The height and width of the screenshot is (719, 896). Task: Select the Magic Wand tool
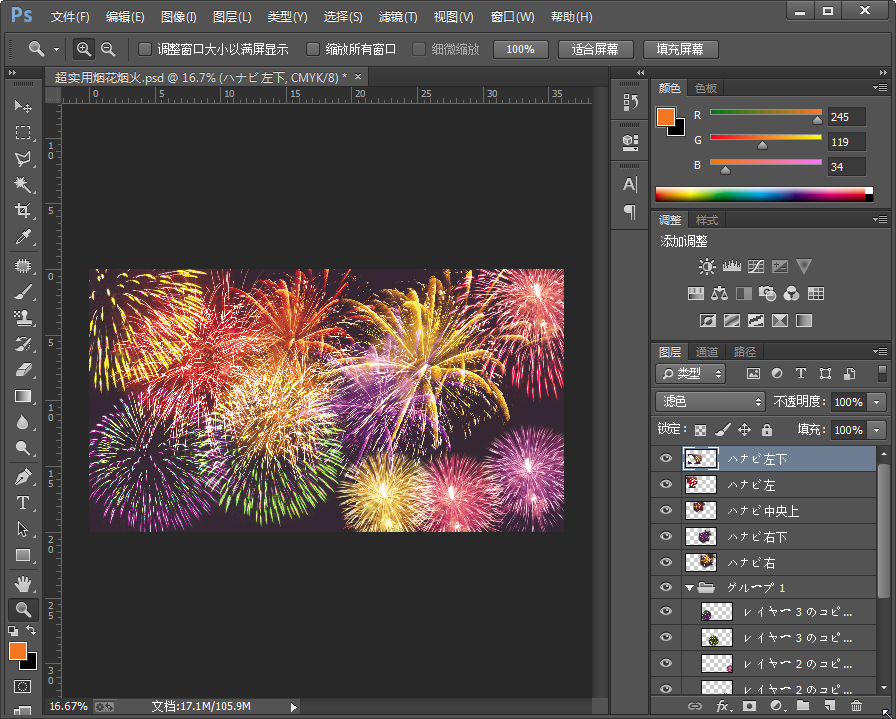[22, 185]
